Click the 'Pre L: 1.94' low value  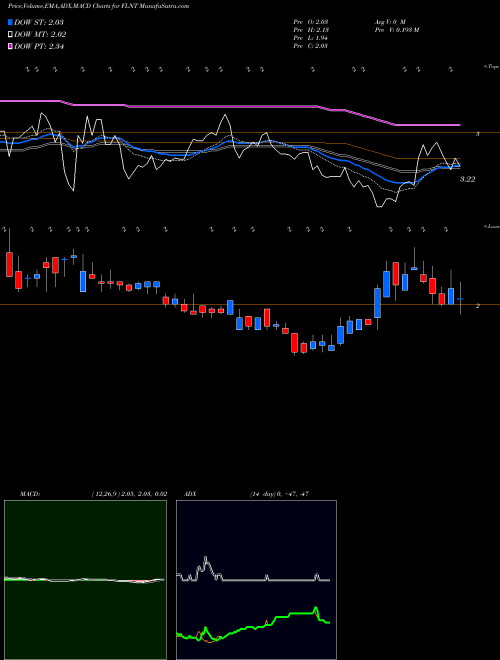pos(310,38)
